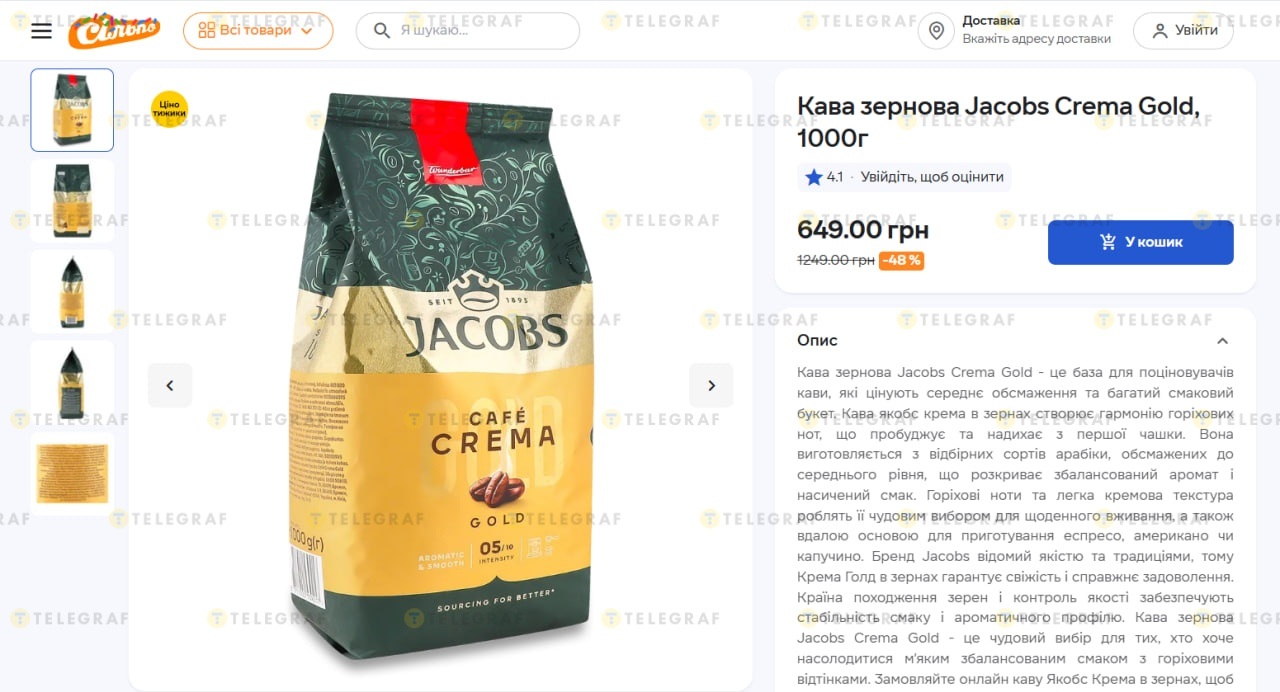Click Увійдіть, щоб оцінити link

tap(932, 177)
